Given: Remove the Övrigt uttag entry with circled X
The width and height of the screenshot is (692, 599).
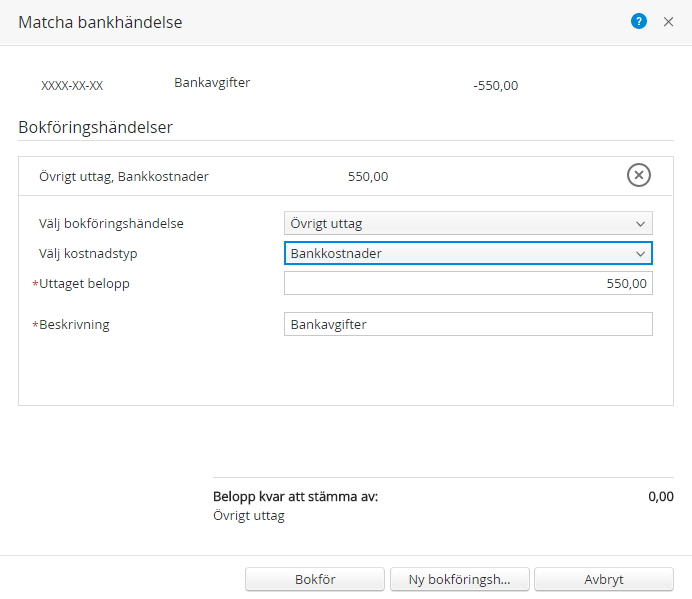Looking at the screenshot, I should click(x=639, y=175).
